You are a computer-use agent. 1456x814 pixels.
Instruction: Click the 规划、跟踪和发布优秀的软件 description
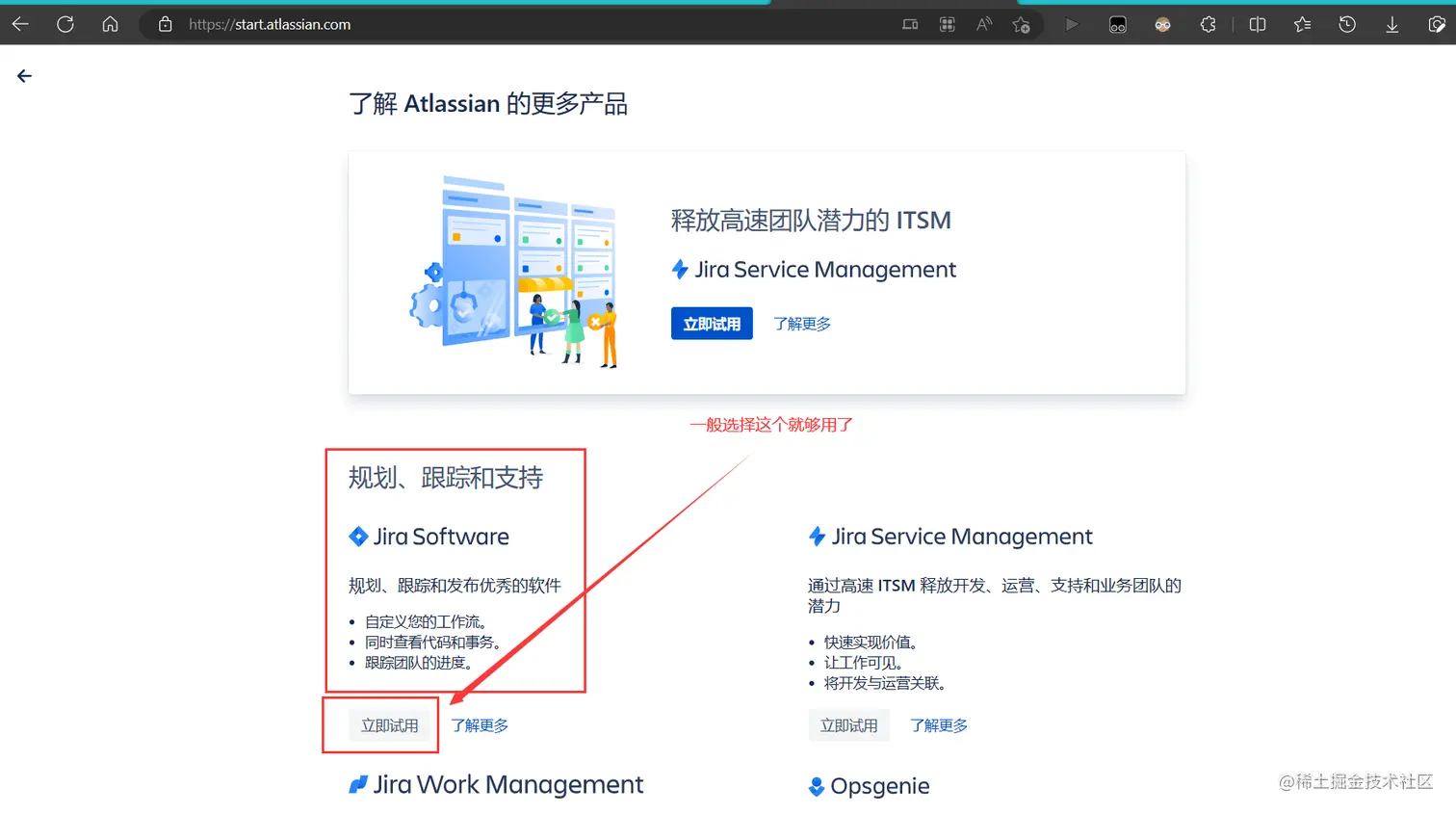pyautogui.click(x=455, y=586)
